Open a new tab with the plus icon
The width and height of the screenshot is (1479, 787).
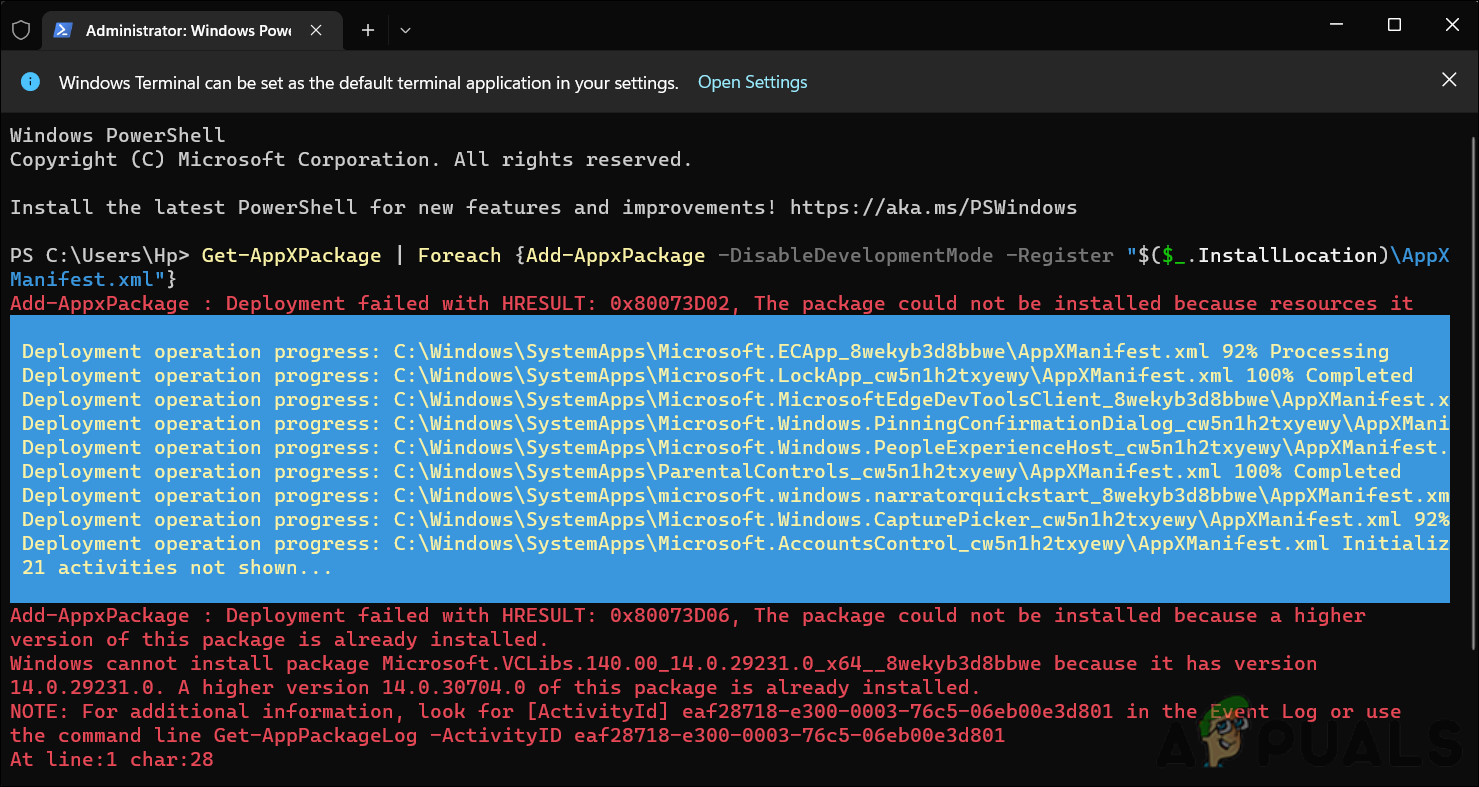click(x=366, y=30)
